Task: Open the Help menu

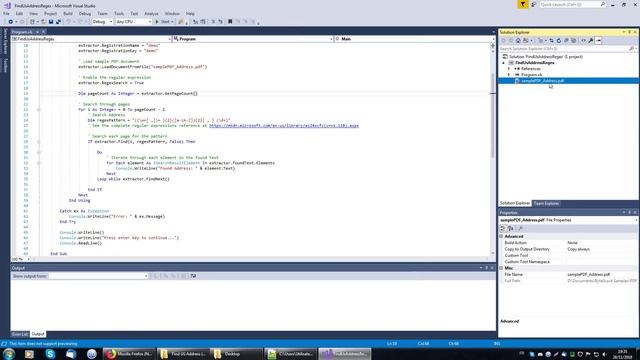Action: coord(190,13)
